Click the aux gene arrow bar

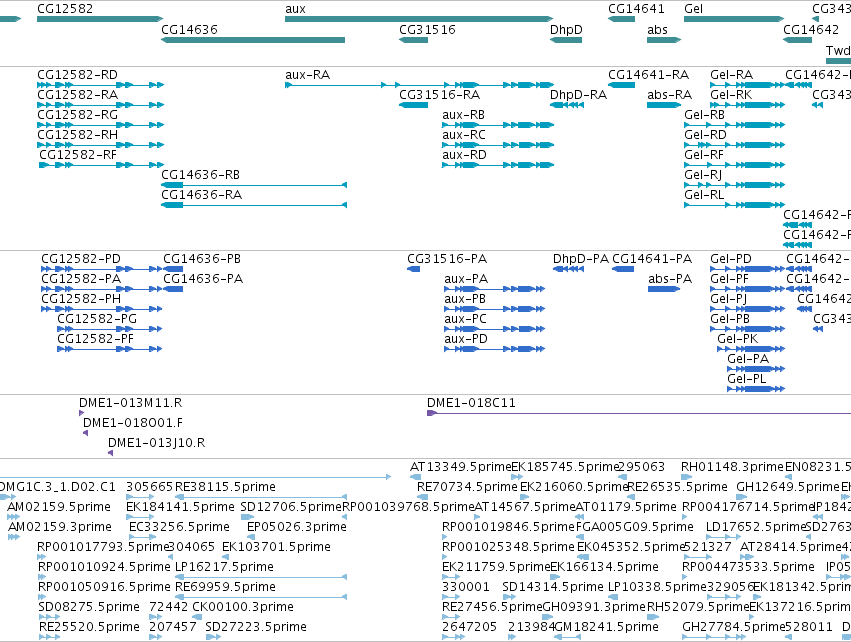tap(419, 19)
